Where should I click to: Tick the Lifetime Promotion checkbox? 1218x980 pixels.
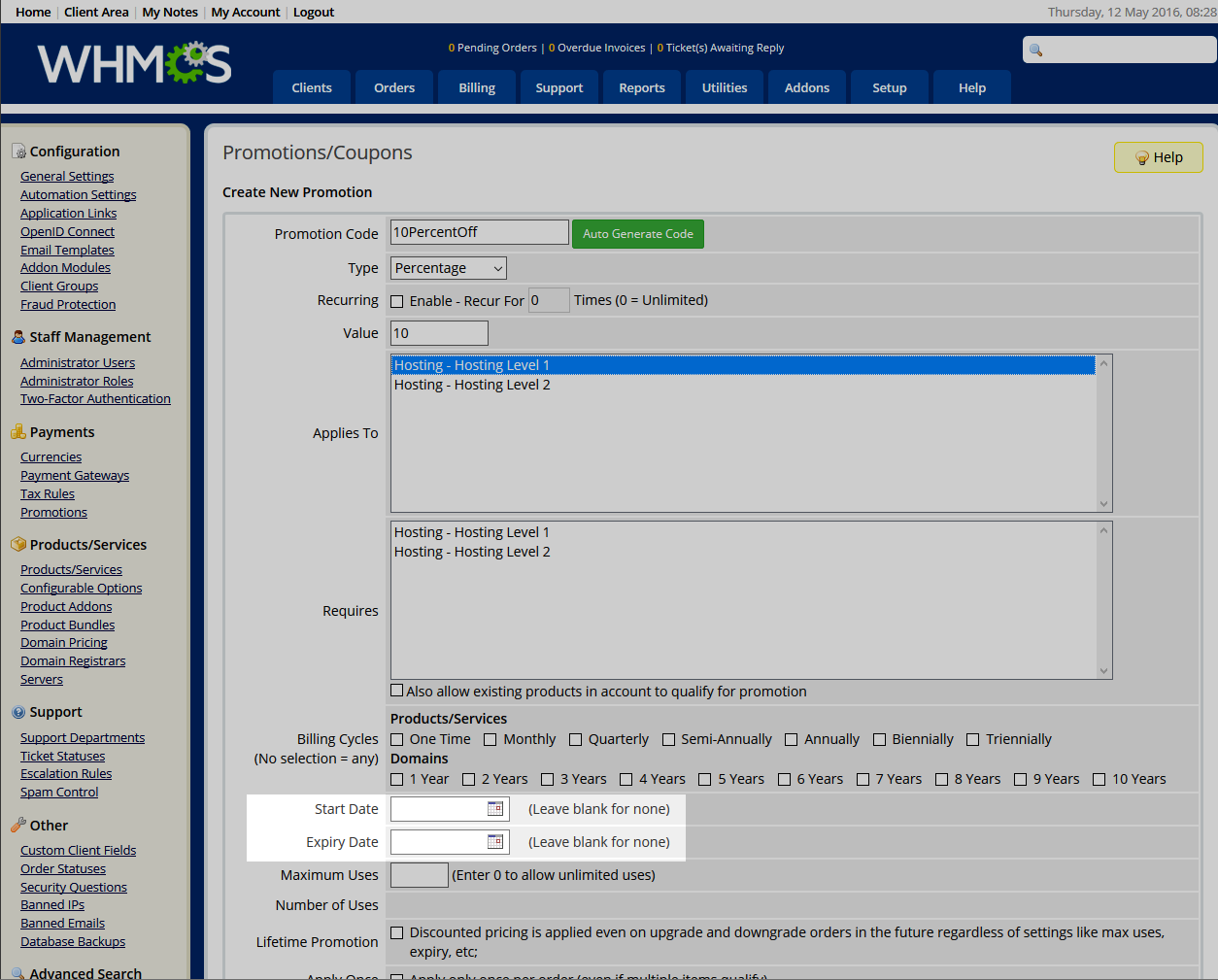click(x=397, y=933)
